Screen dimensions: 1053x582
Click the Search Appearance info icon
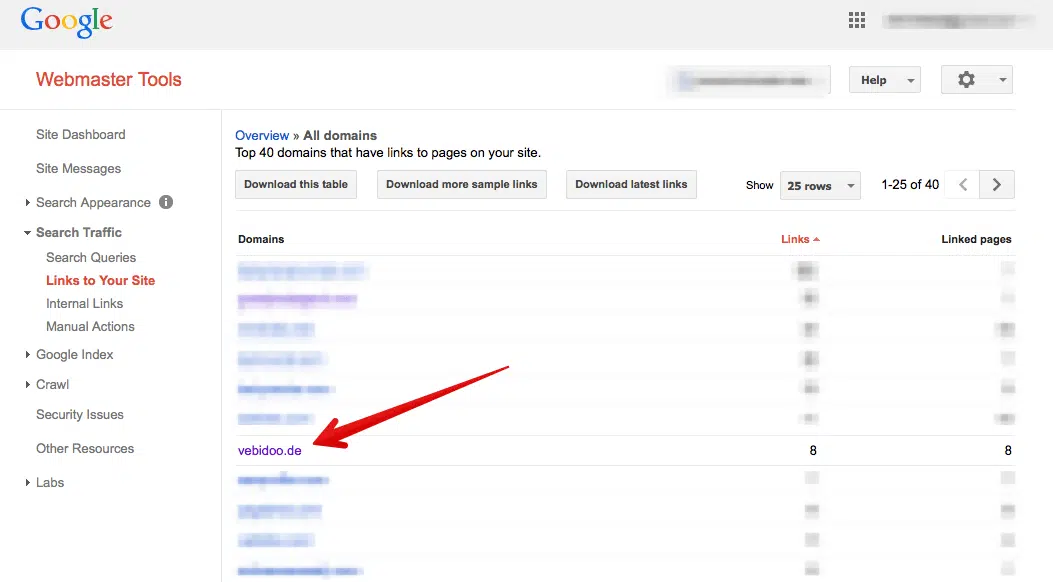(166, 202)
